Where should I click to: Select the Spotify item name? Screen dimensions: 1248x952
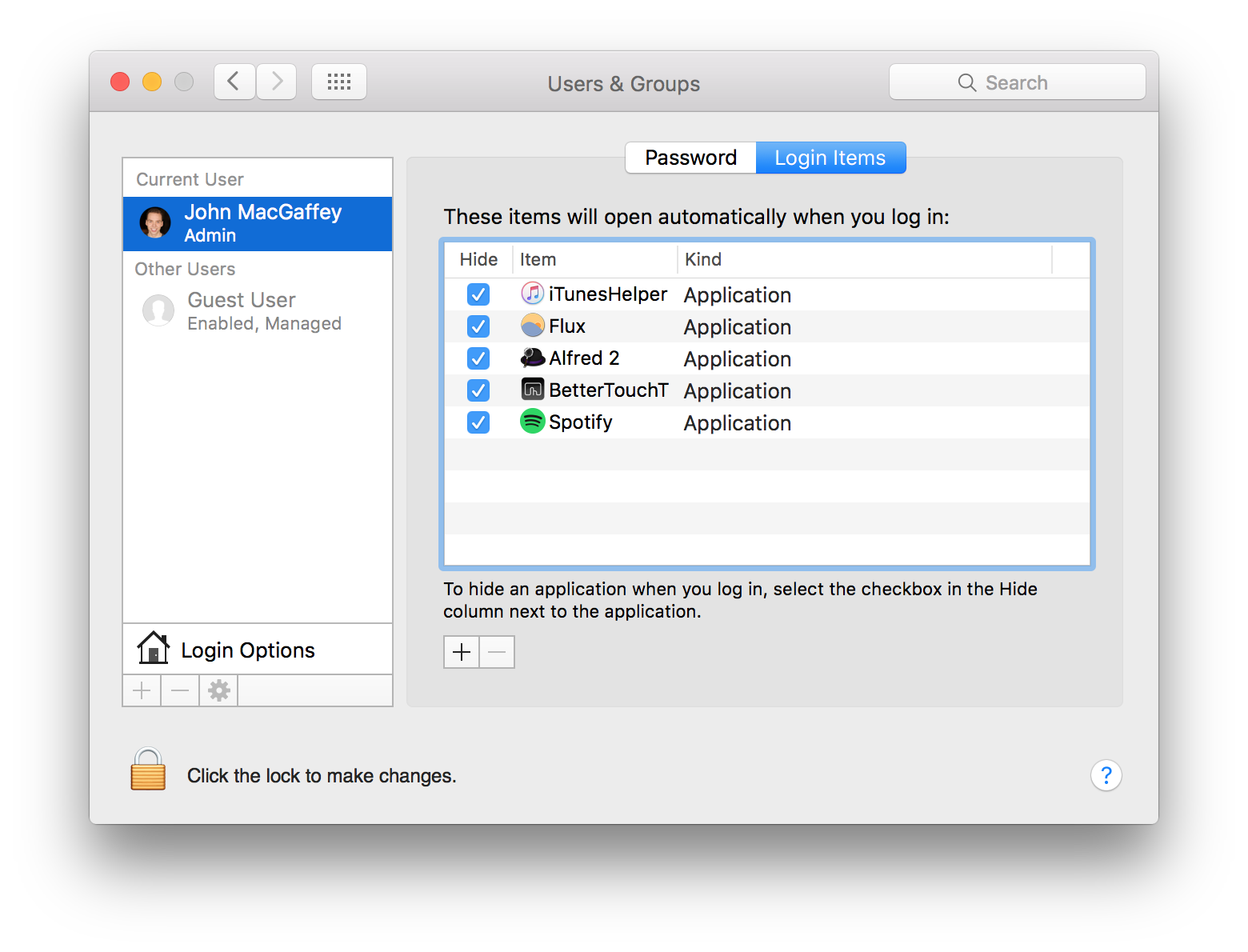(x=581, y=422)
